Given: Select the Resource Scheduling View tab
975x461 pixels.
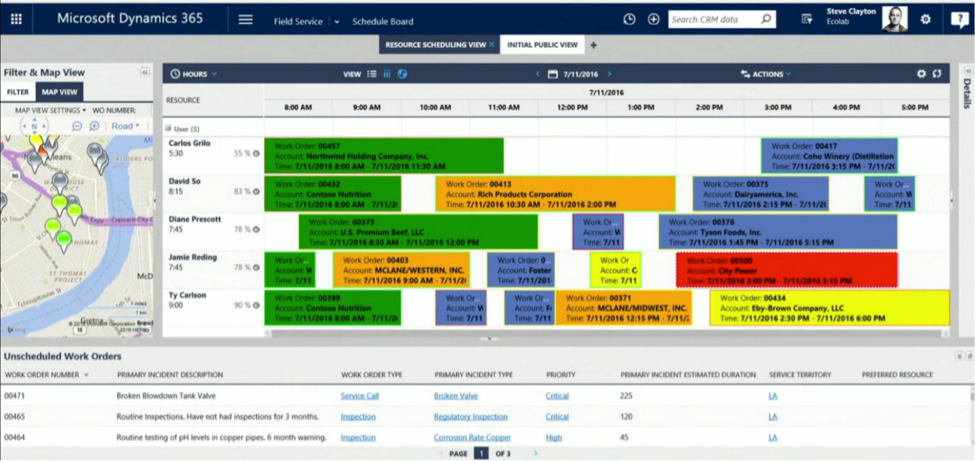Looking at the screenshot, I should pos(436,45).
